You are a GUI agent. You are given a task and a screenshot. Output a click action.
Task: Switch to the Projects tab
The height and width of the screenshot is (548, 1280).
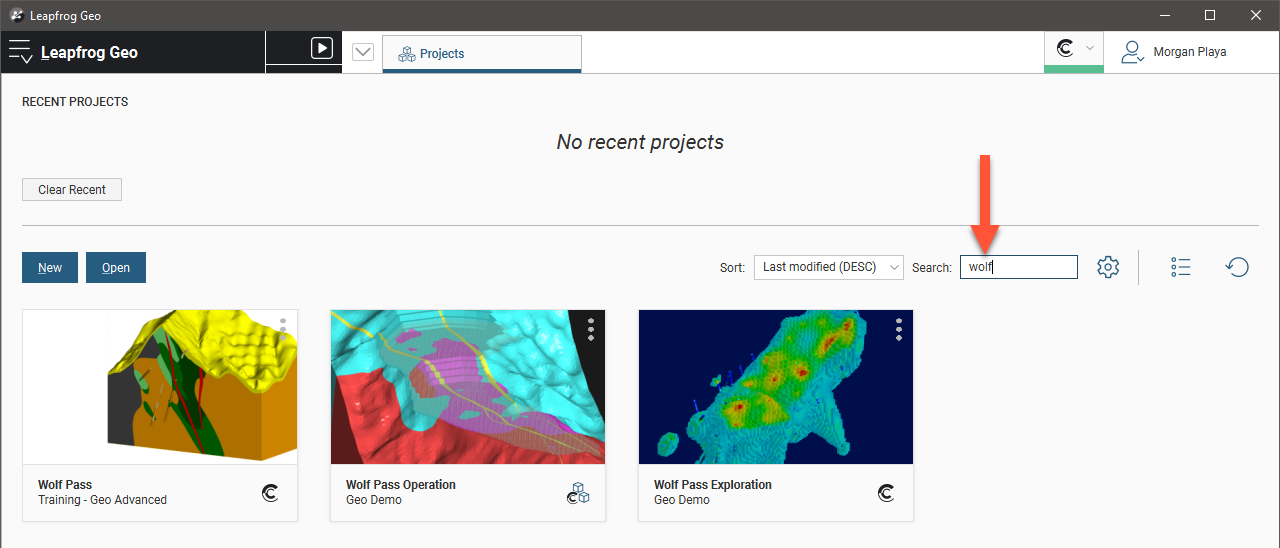pyautogui.click(x=481, y=54)
